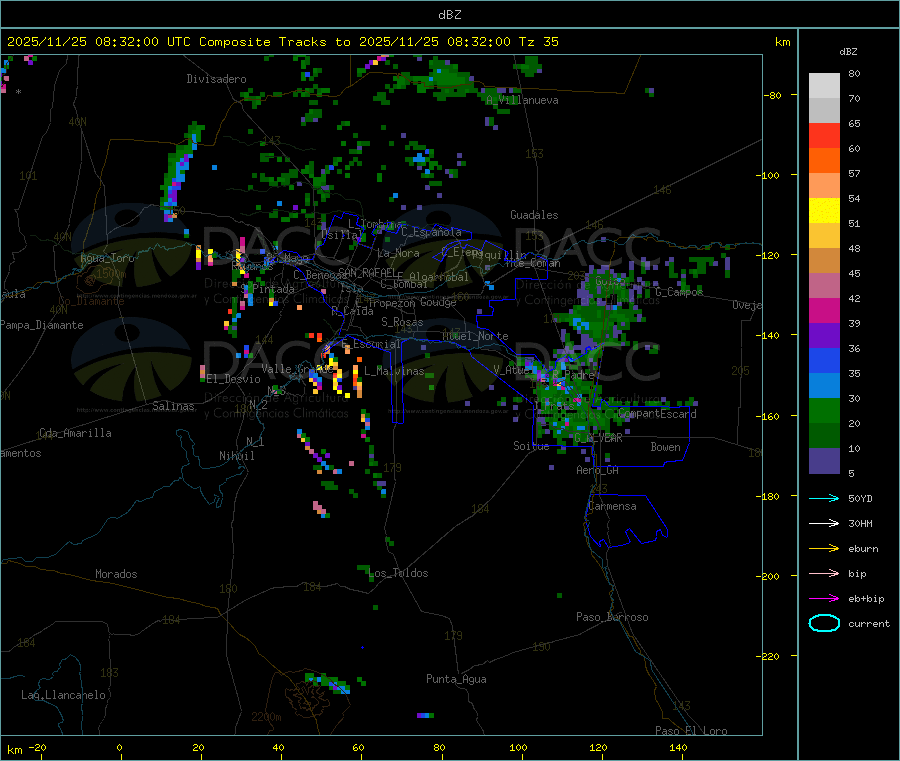Click the magenta eb+bip track arrow
The width and height of the screenshot is (900, 761).
[824, 599]
